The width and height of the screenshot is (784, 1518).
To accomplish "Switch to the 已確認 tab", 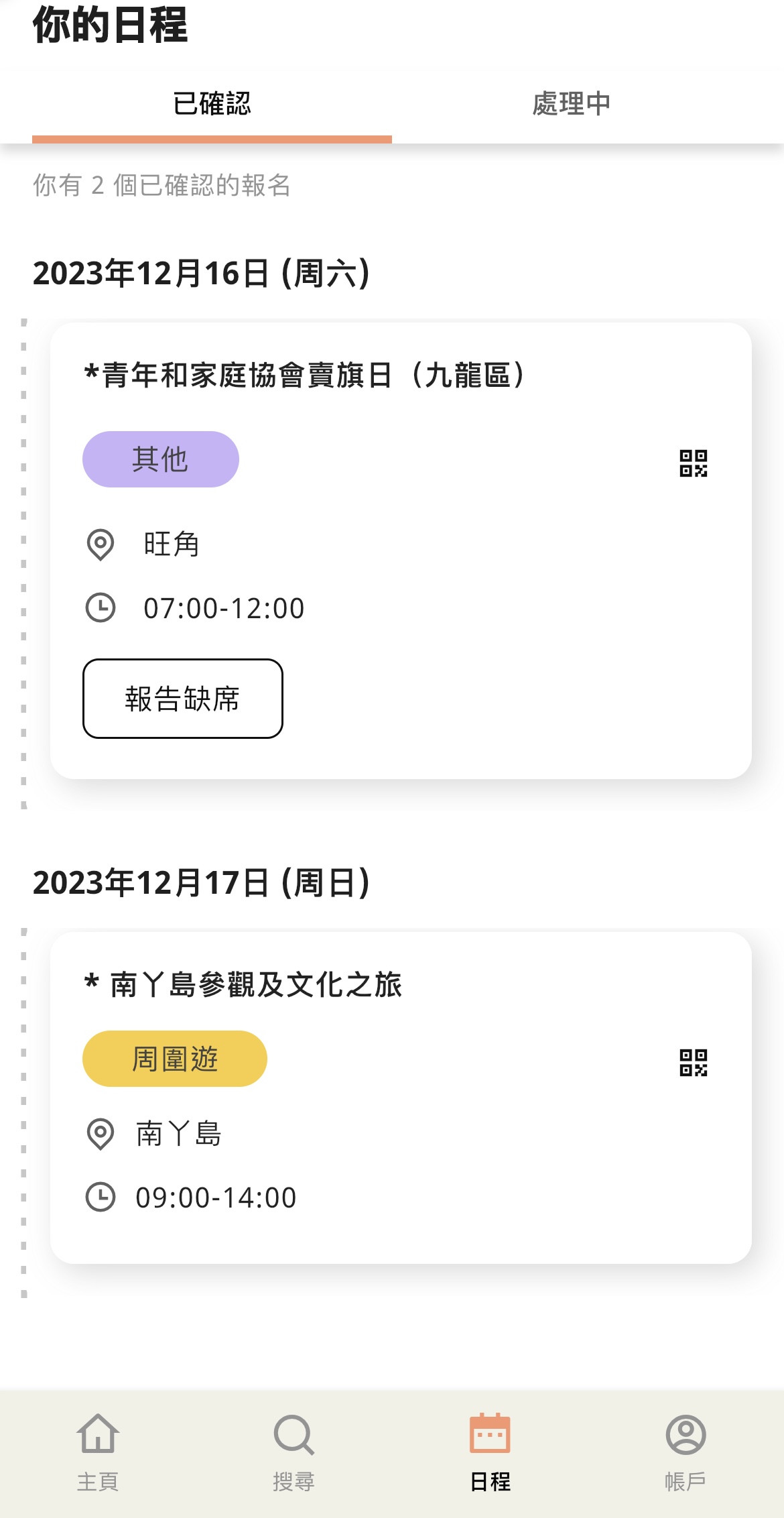I will point(212,104).
